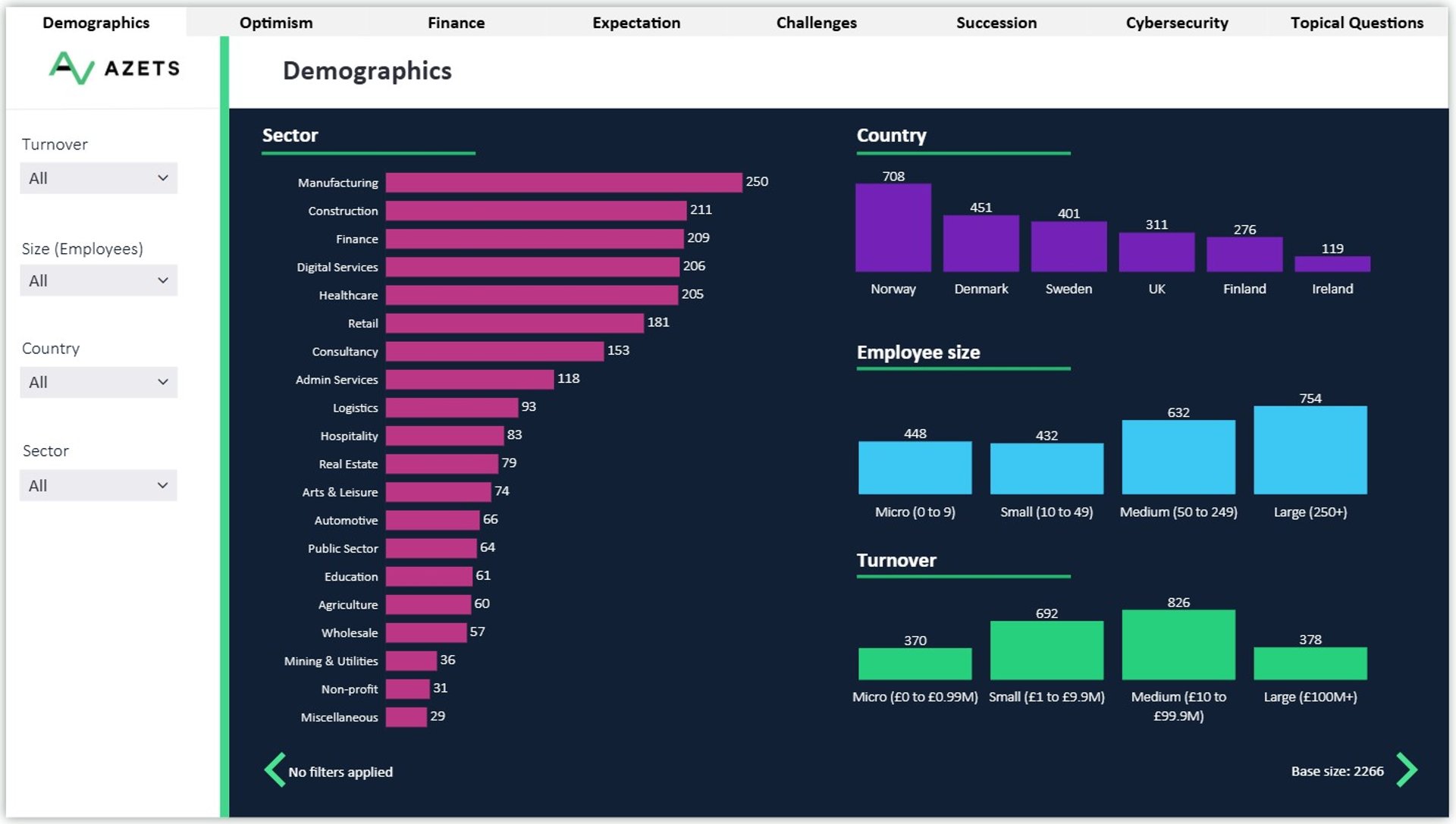The image size is (1456, 824).
Task: Click the Medium turnover bar showing 826
Action: pos(1178,644)
